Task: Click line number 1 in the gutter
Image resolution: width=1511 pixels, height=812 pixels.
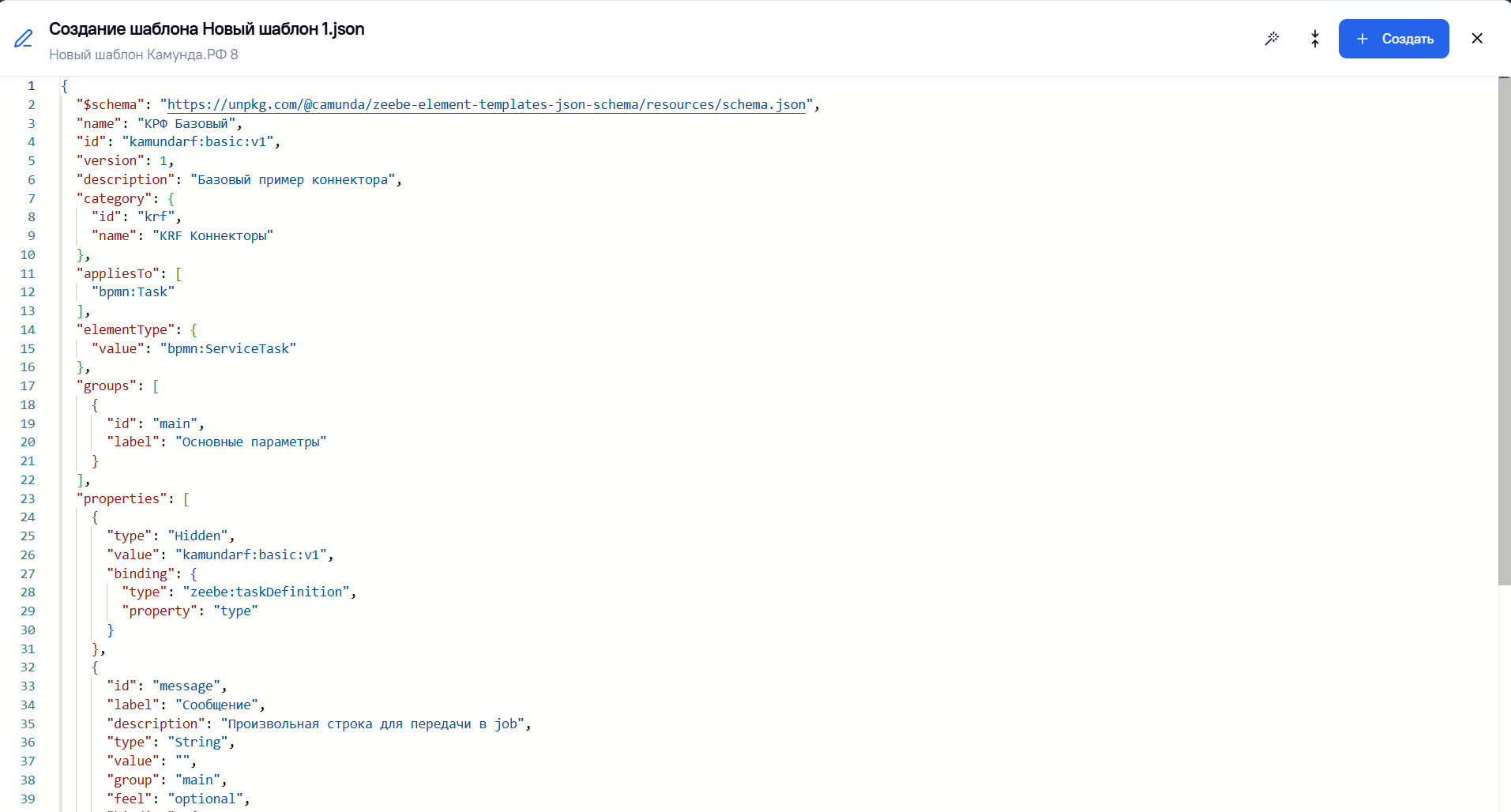Action: pos(32,85)
